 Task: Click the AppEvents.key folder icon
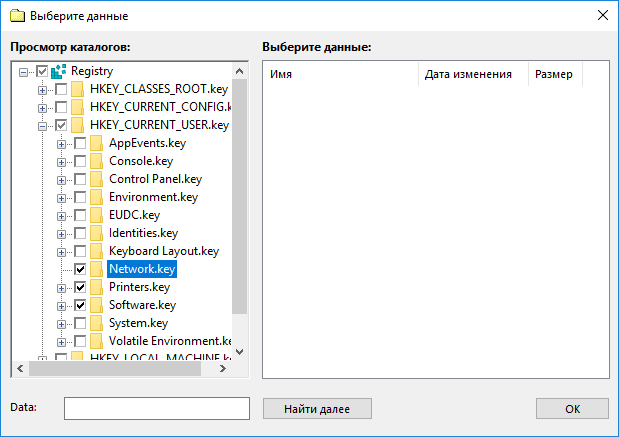click(96, 143)
